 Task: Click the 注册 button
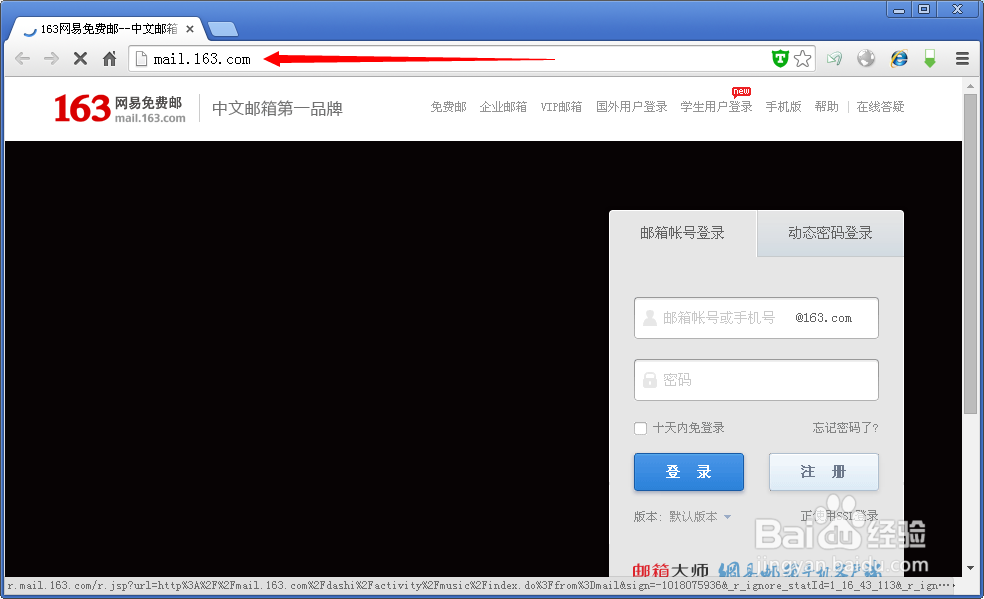(x=823, y=472)
